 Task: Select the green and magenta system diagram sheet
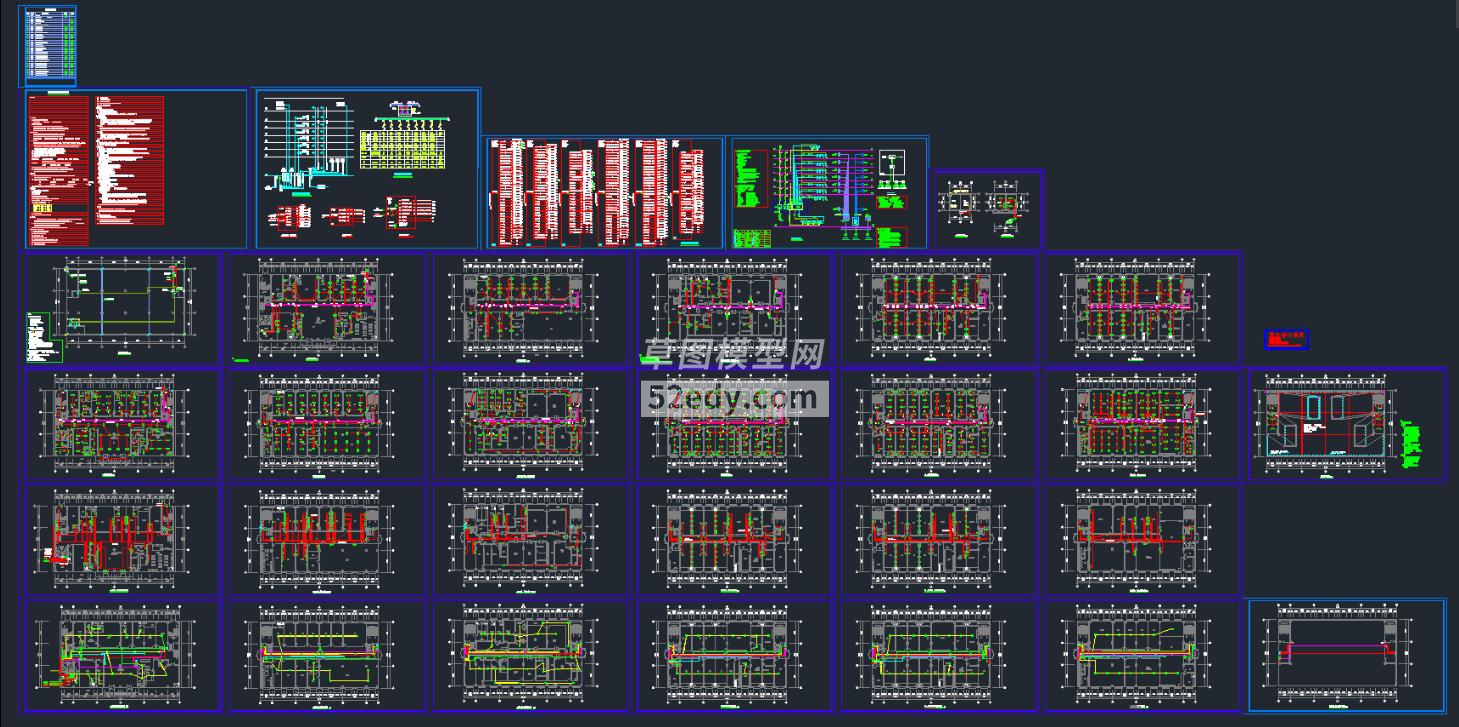tap(829, 193)
